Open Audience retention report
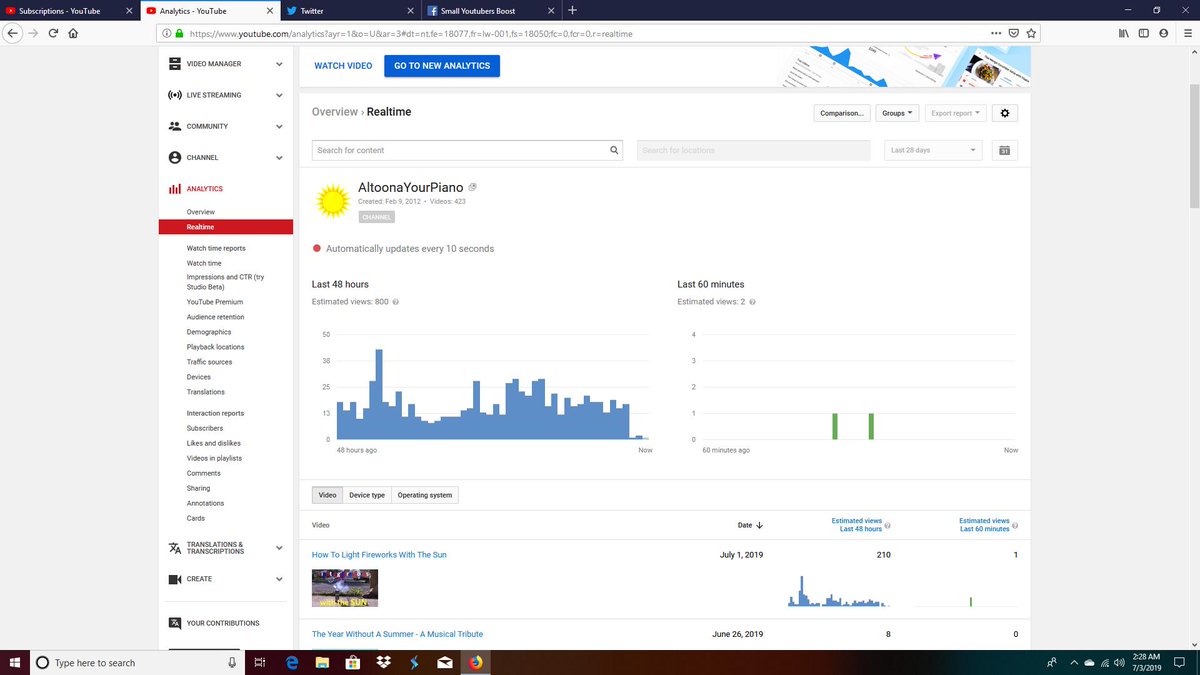This screenshot has height=675, width=1200. click(215, 317)
